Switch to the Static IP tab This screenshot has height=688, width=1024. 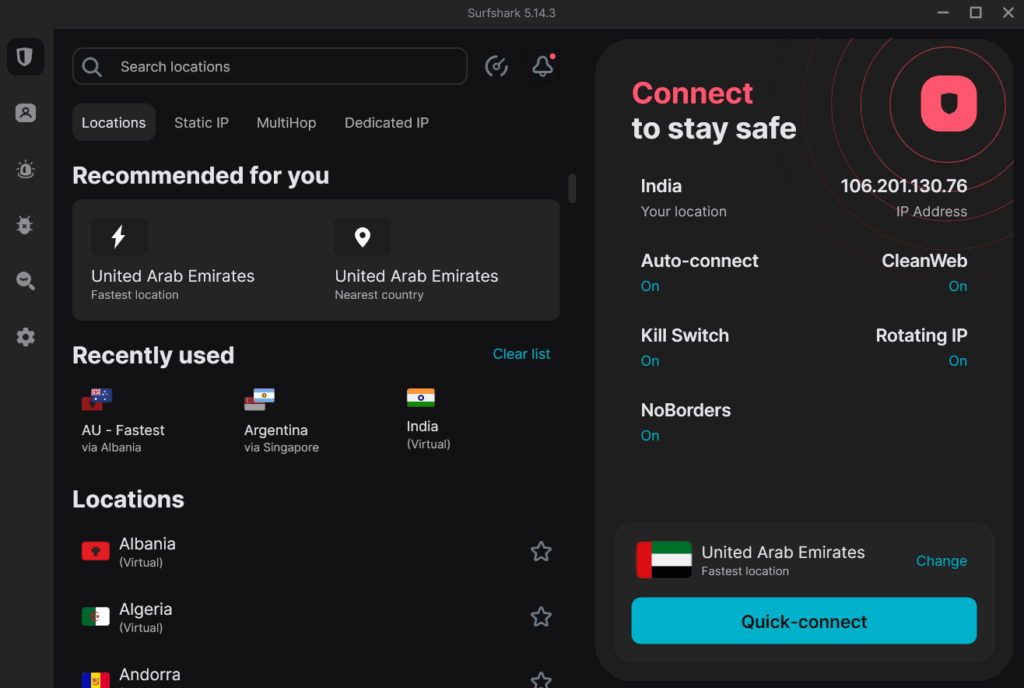click(x=201, y=123)
